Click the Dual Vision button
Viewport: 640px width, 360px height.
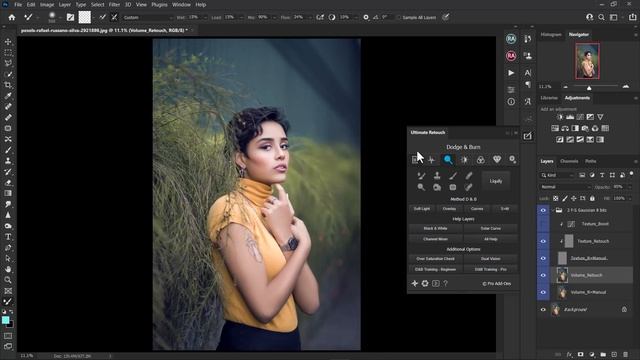(491, 259)
